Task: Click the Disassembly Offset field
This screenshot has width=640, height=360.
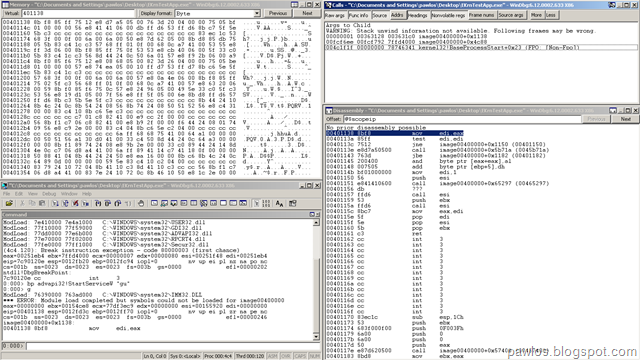Action: click(462, 119)
